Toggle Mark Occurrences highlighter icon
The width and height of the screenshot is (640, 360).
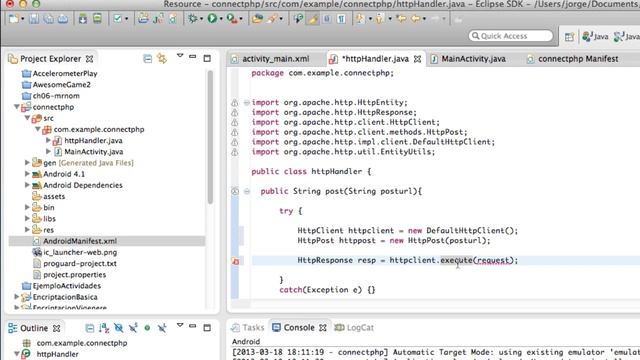(313, 19)
